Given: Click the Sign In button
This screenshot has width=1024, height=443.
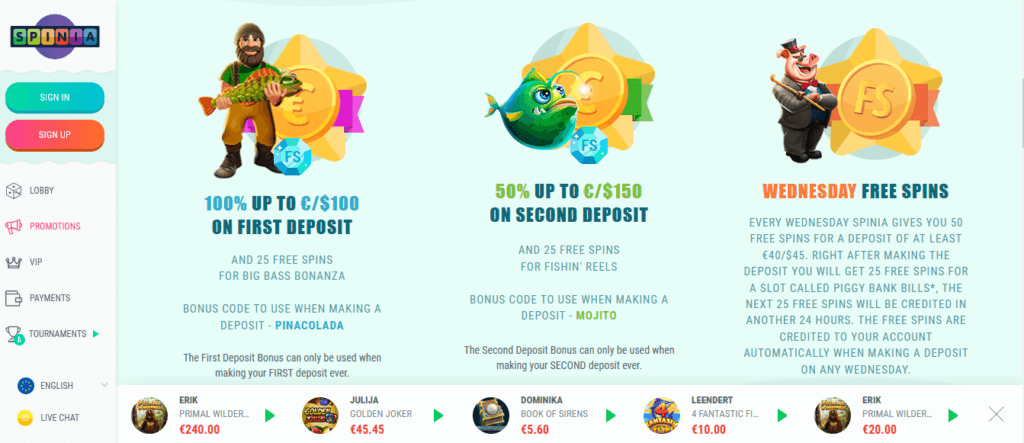Looking at the screenshot, I should click(55, 97).
